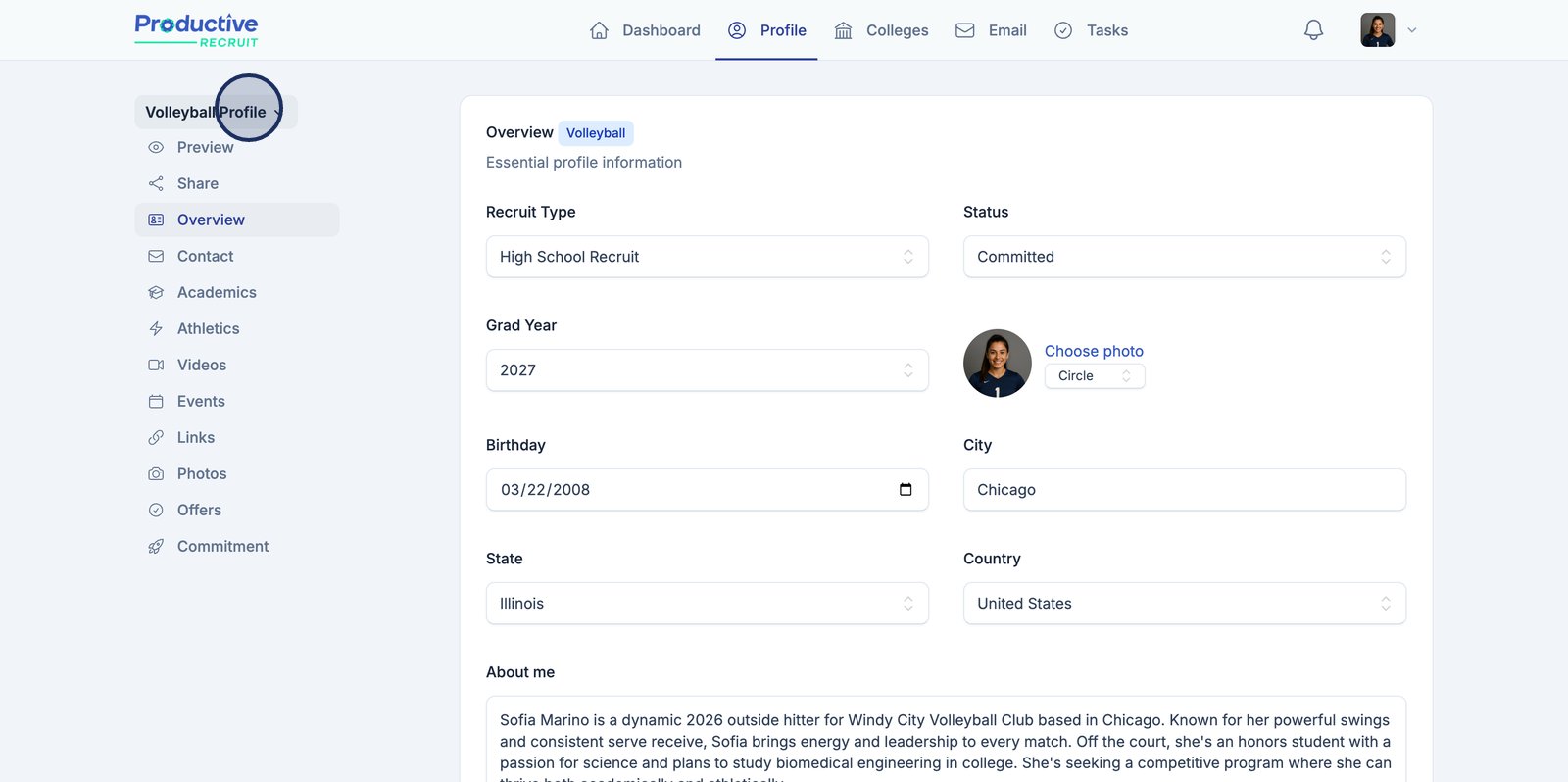Open the Birthday calendar picker icon
The width and height of the screenshot is (1568, 782).
(x=906, y=490)
